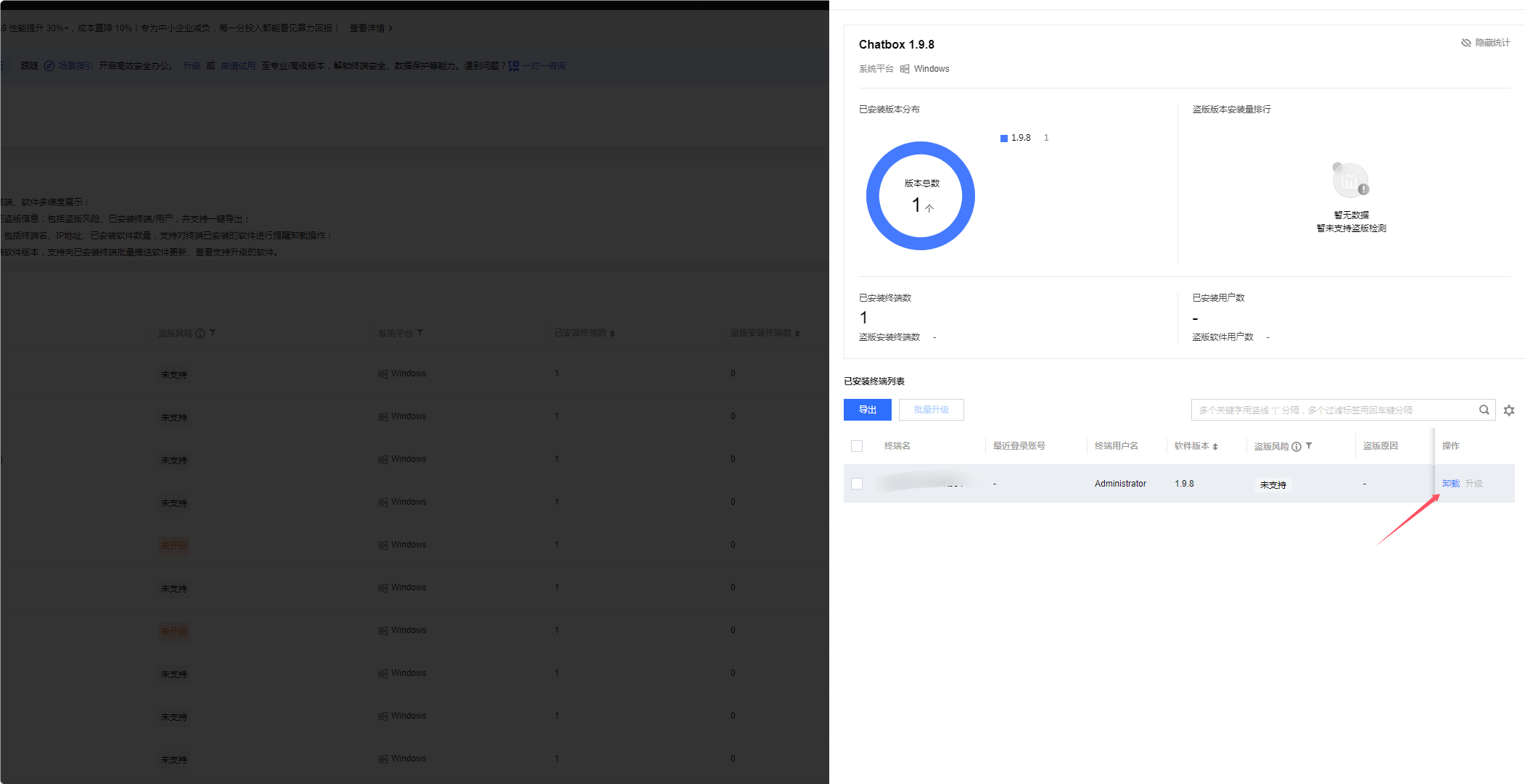Click the Windows platform icon under Chatbox title
Image resolution: width=1525 pixels, height=784 pixels.
tap(905, 69)
